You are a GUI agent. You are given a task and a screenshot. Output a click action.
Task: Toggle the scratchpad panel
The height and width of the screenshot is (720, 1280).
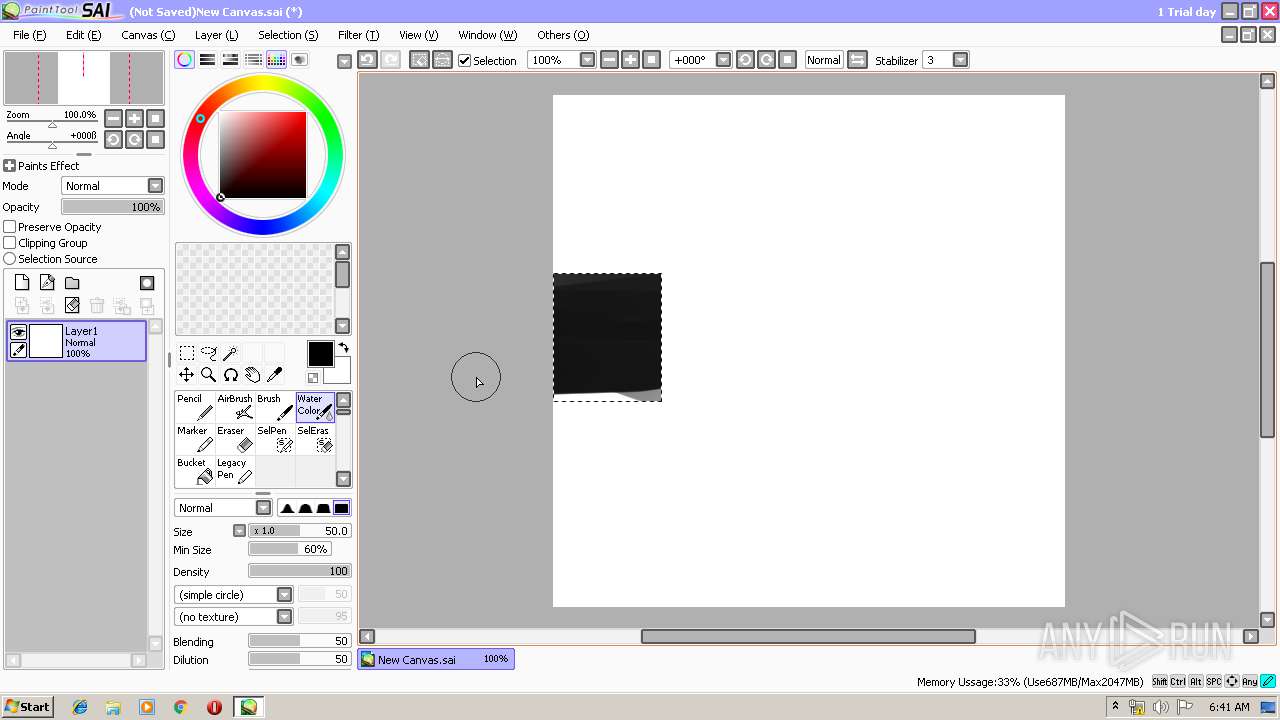pyautogui.click(x=299, y=60)
